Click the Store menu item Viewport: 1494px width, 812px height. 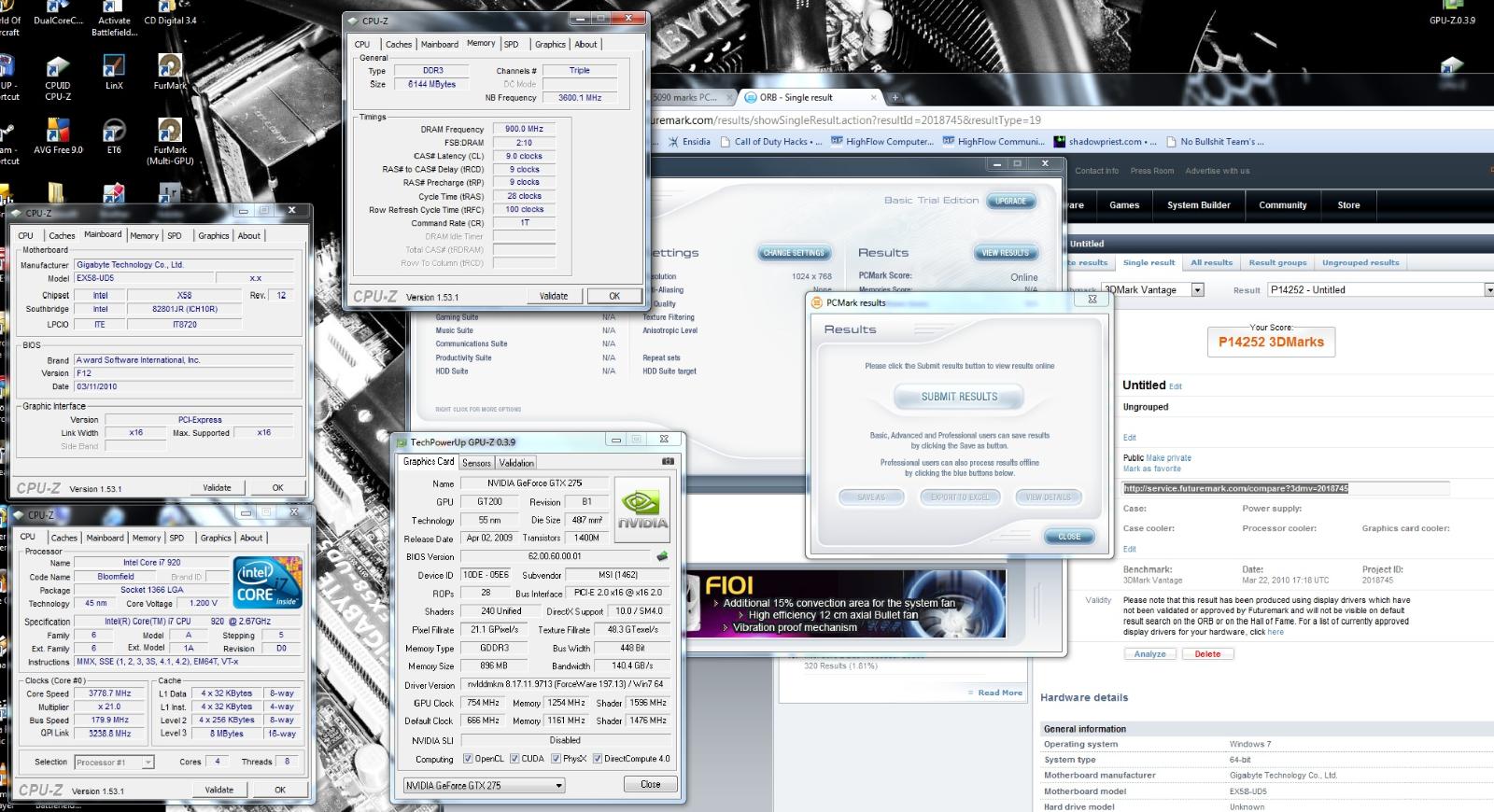(x=1348, y=205)
